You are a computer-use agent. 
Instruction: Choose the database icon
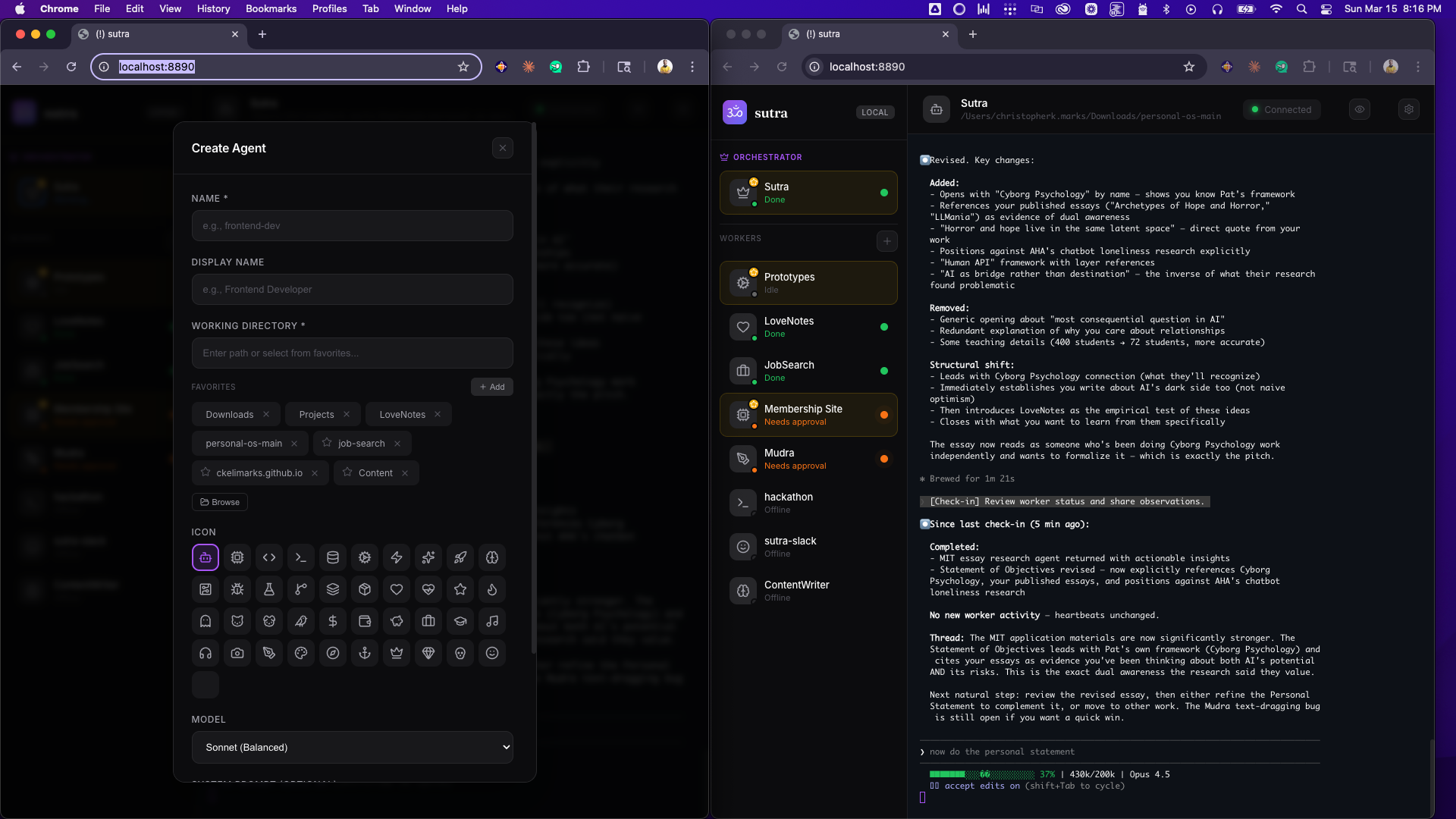[333, 557]
